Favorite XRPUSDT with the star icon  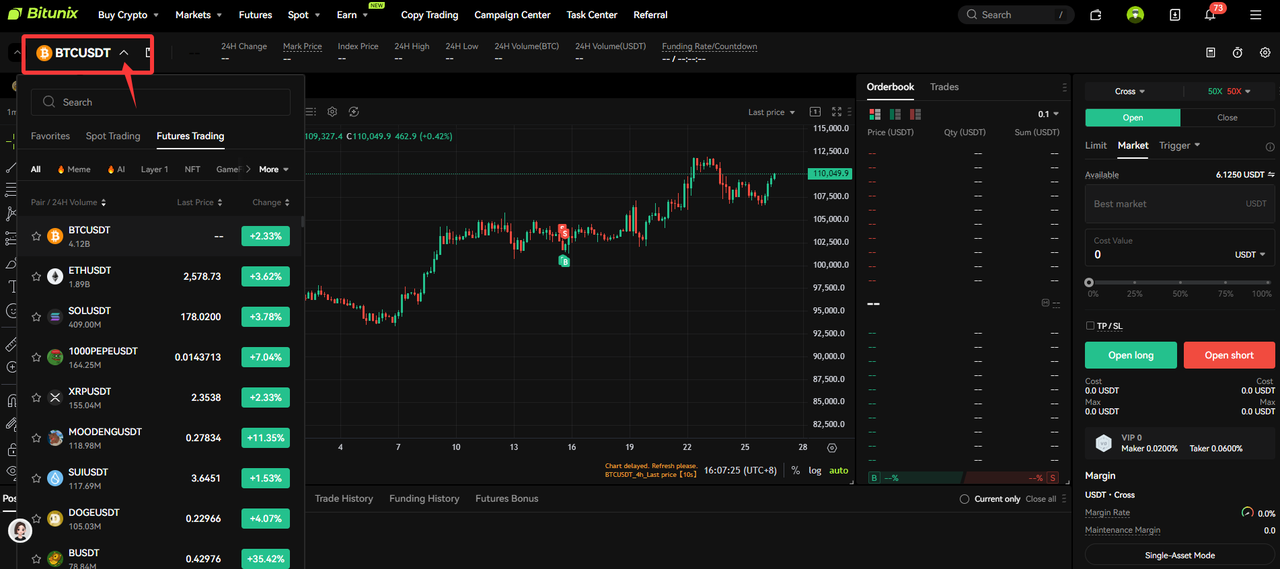[36, 398]
